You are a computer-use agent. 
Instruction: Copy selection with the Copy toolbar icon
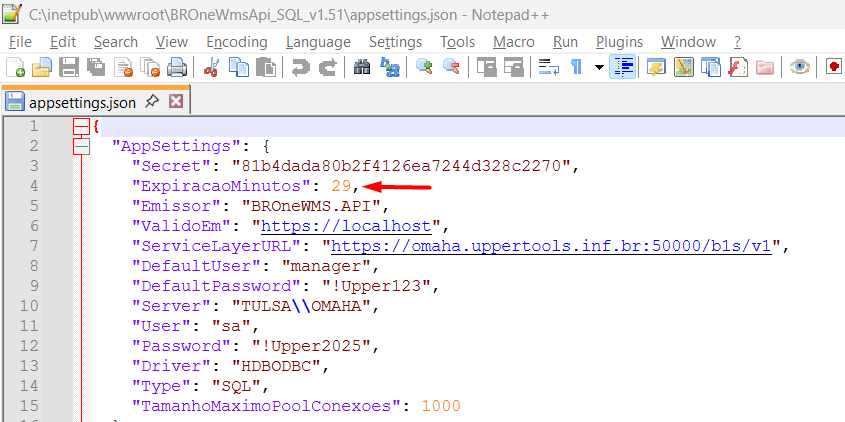239,67
